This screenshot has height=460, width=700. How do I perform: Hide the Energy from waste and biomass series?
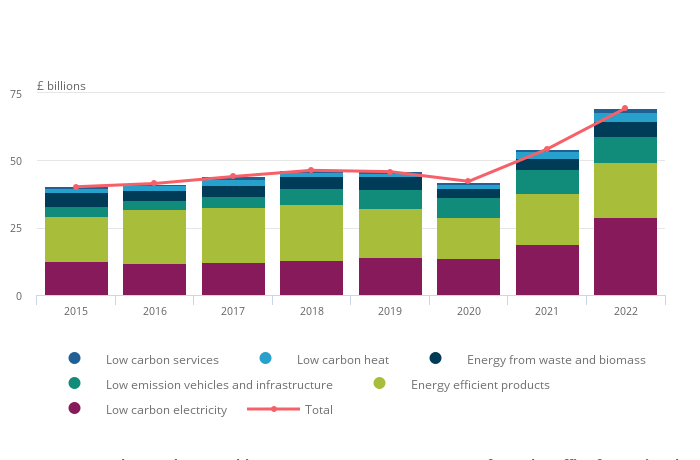coord(436,359)
